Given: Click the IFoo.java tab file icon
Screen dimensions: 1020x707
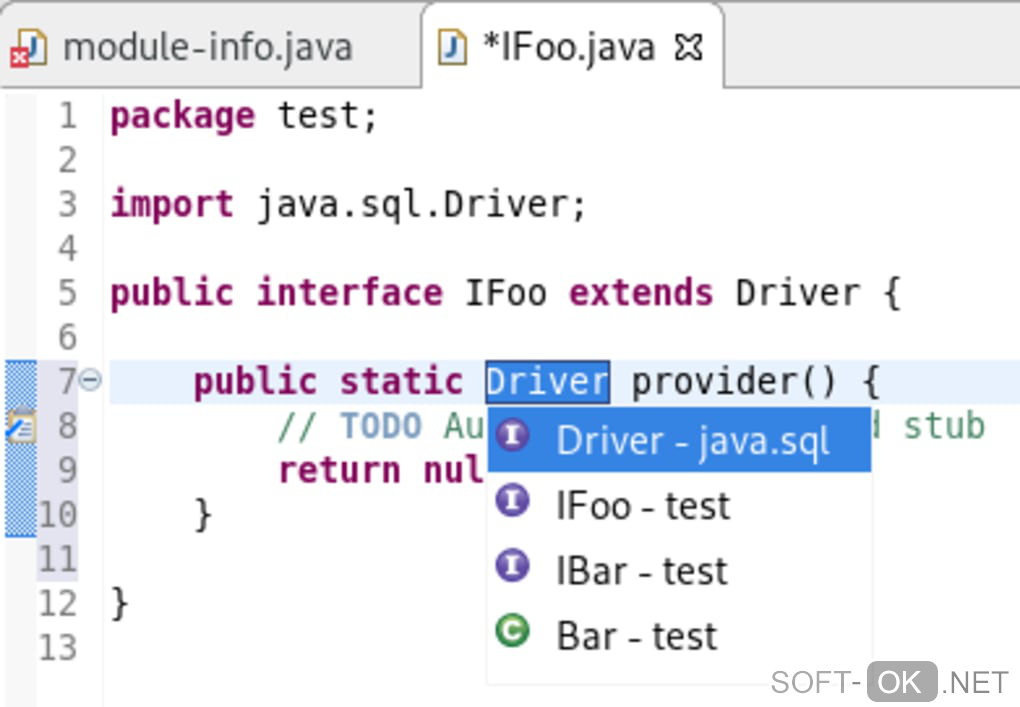Looking at the screenshot, I should (453, 47).
